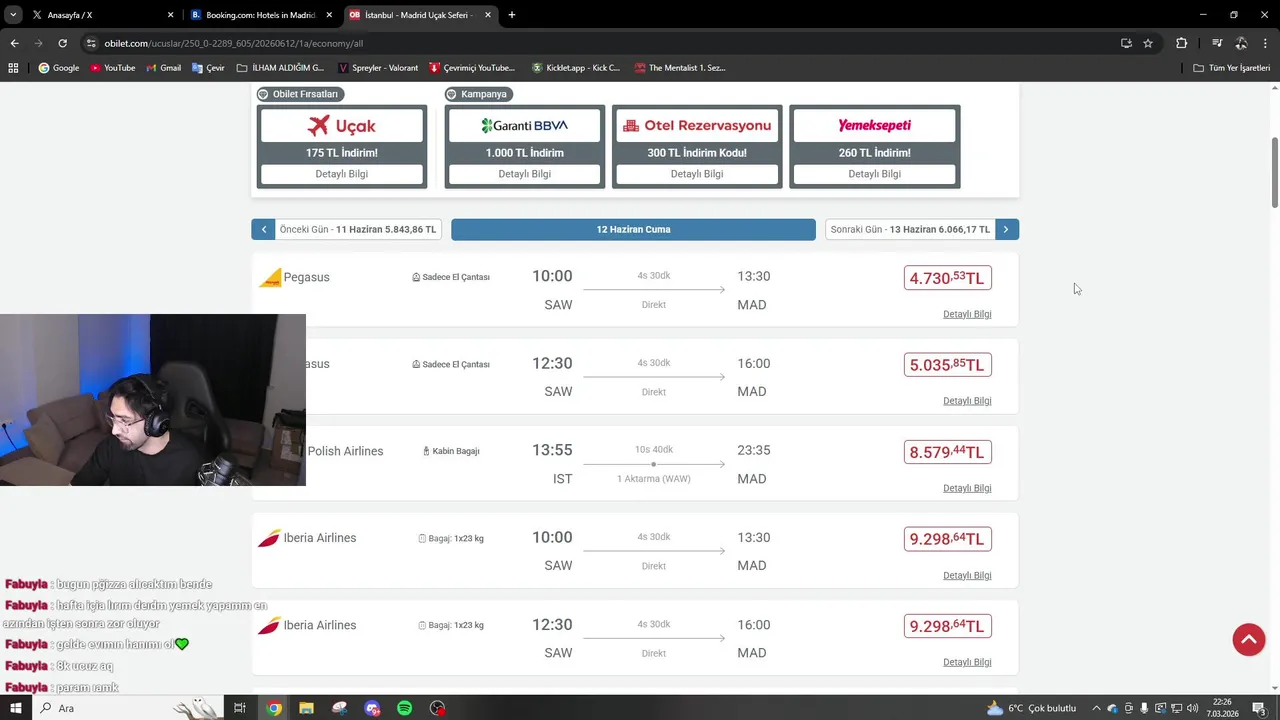This screenshot has width=1280, height=720.
Task: Click the Iberia logo on 12:30 flight
Action: 269,625
